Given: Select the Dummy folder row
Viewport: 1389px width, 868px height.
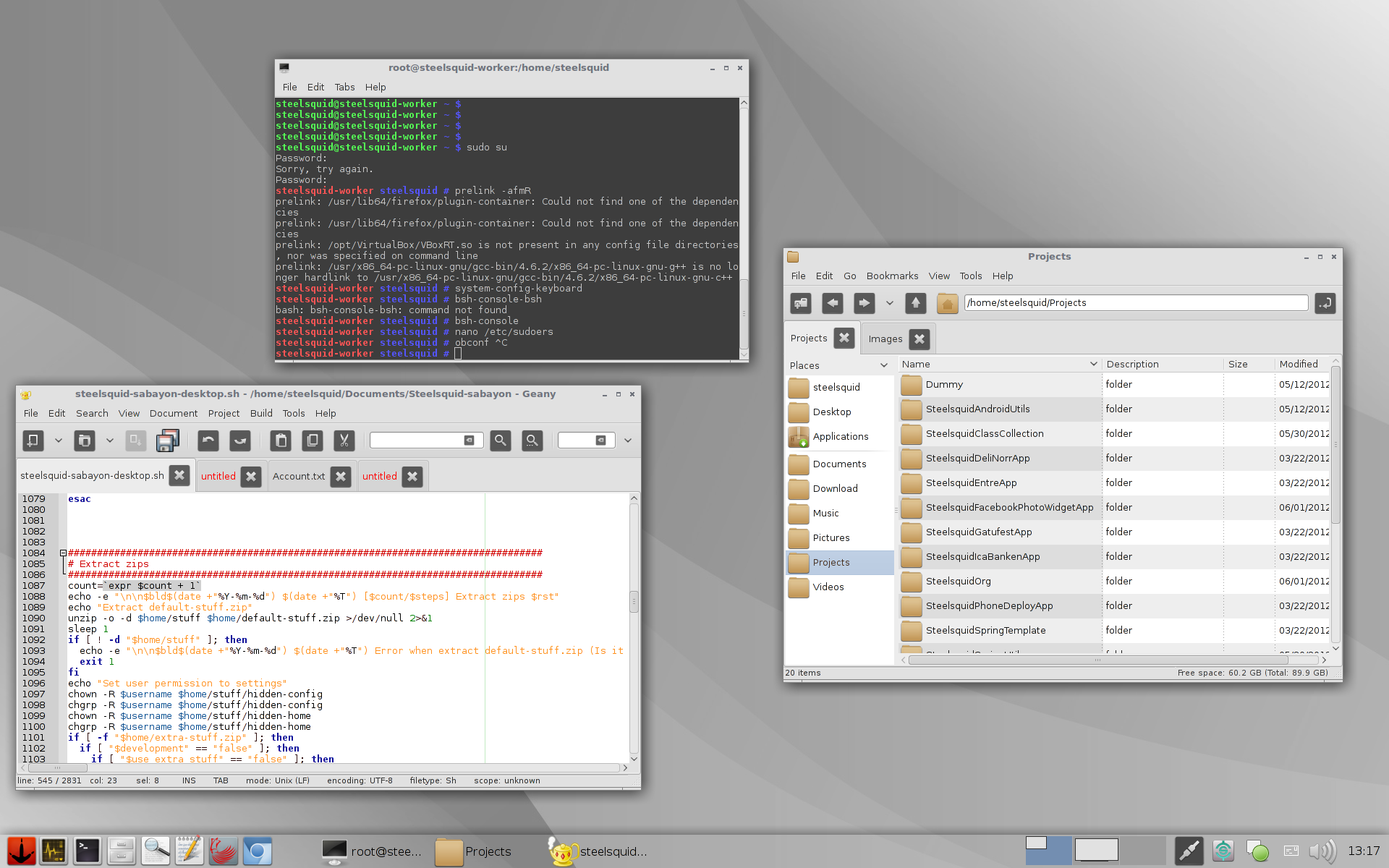Looking at the screenshot, I should pyautogui.click(x=1114, y=384).
